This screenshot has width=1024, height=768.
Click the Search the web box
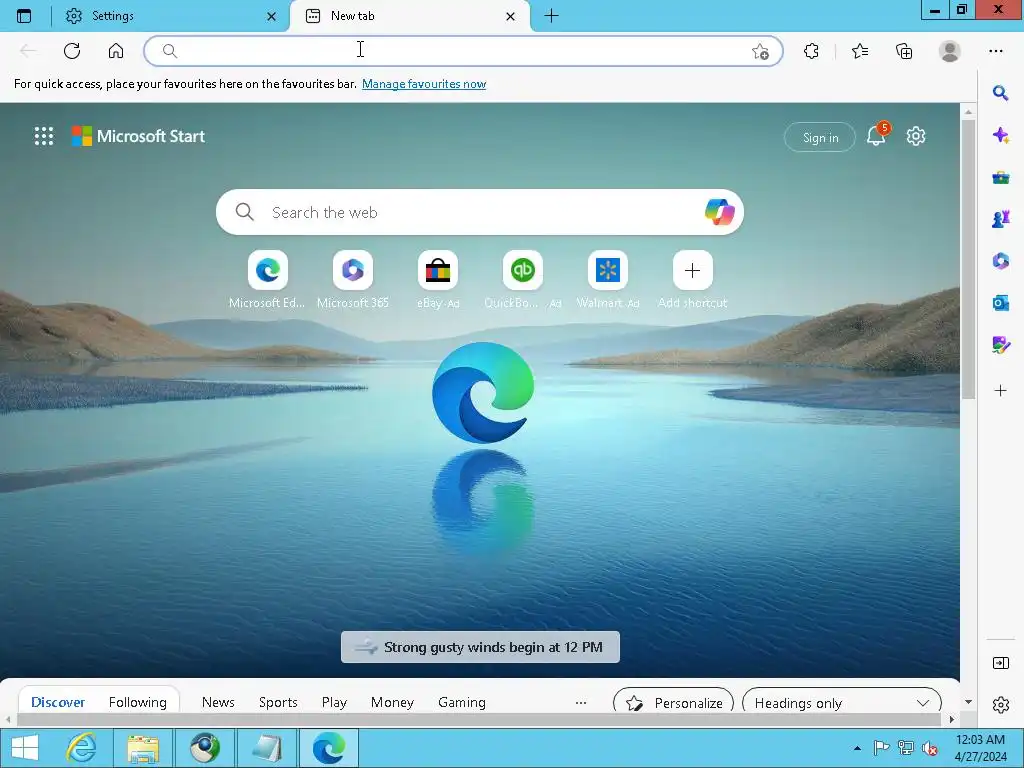coord(479,212)
